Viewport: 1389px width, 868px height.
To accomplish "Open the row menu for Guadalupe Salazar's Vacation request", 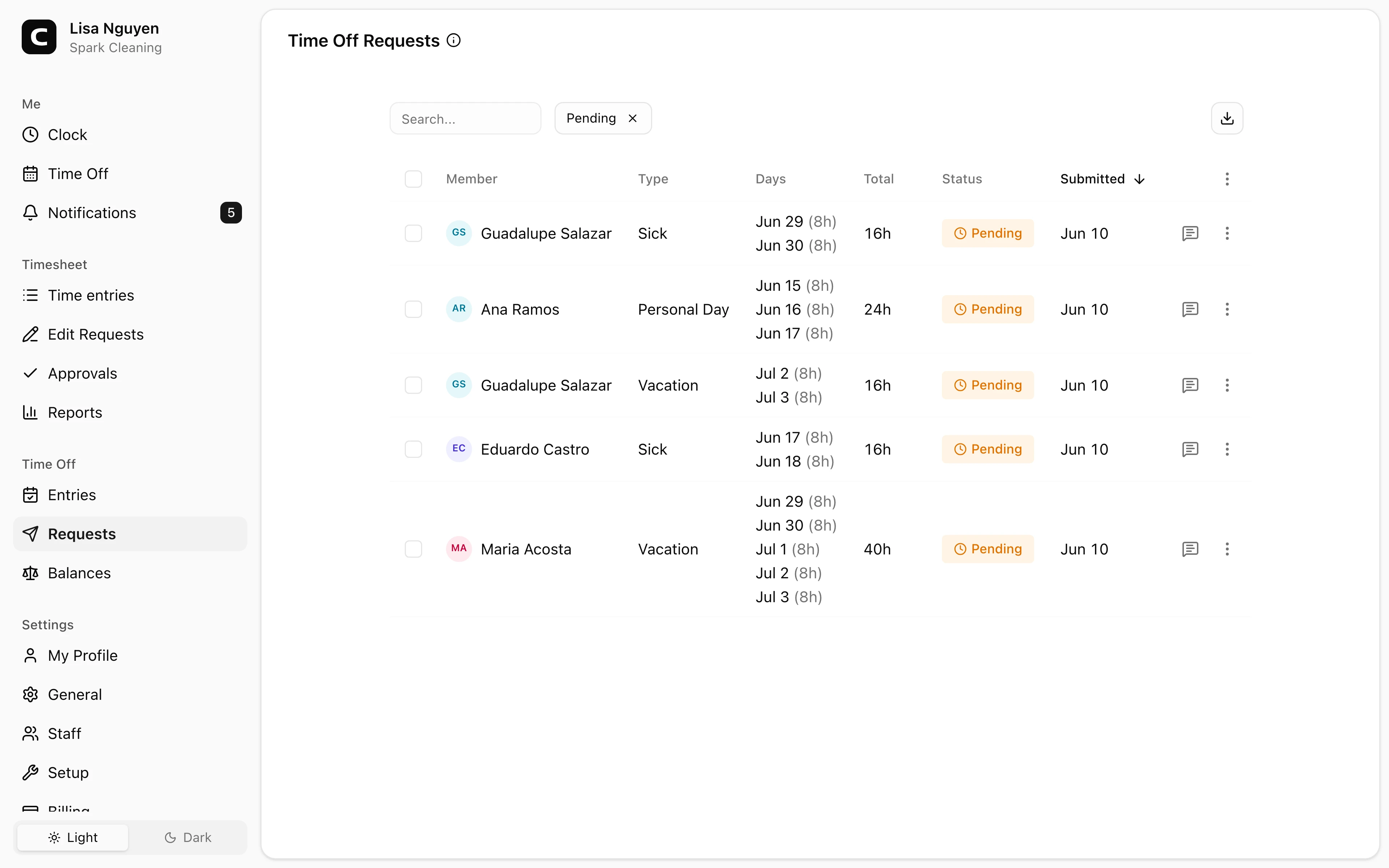I will coord(1227,385).
